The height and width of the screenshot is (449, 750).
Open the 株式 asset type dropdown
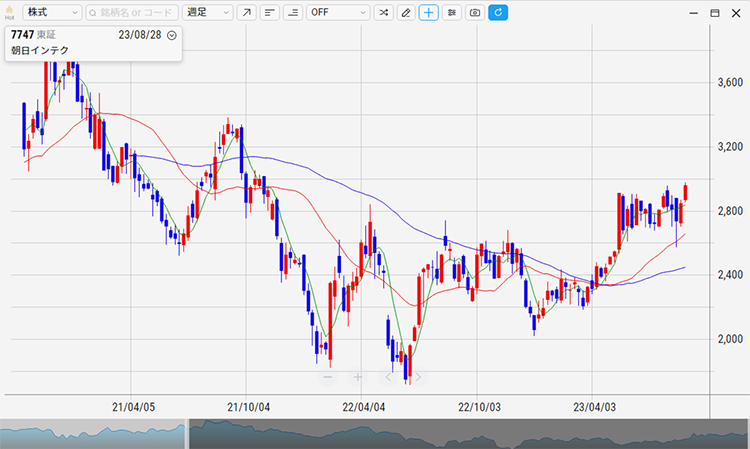pos(52,13)
